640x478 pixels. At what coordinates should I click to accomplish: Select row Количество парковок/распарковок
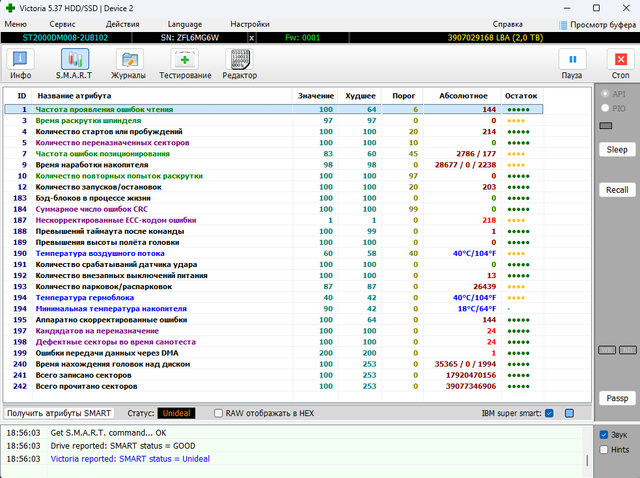click(x=273, y=287)
